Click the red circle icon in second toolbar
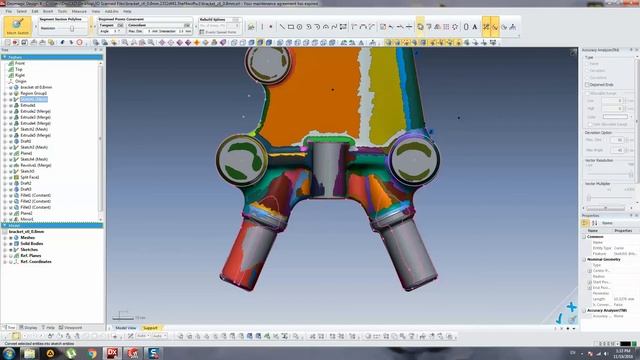640x360 pixels. click(x=80, y=42)
